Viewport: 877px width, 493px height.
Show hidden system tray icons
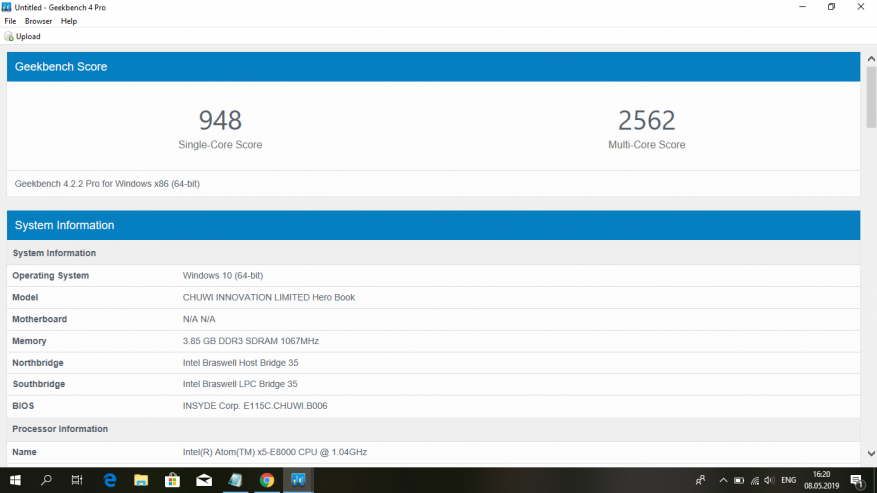point(723,480)
